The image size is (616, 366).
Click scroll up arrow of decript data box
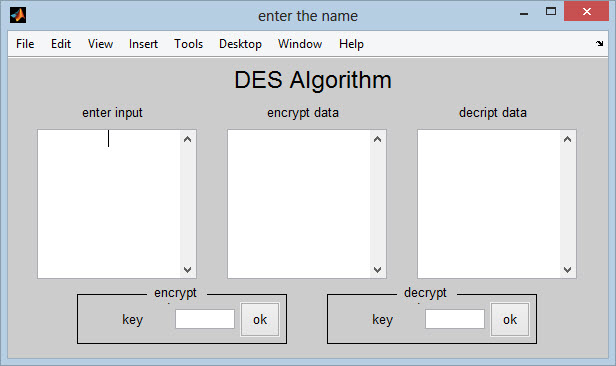click(x=568, y=139)
